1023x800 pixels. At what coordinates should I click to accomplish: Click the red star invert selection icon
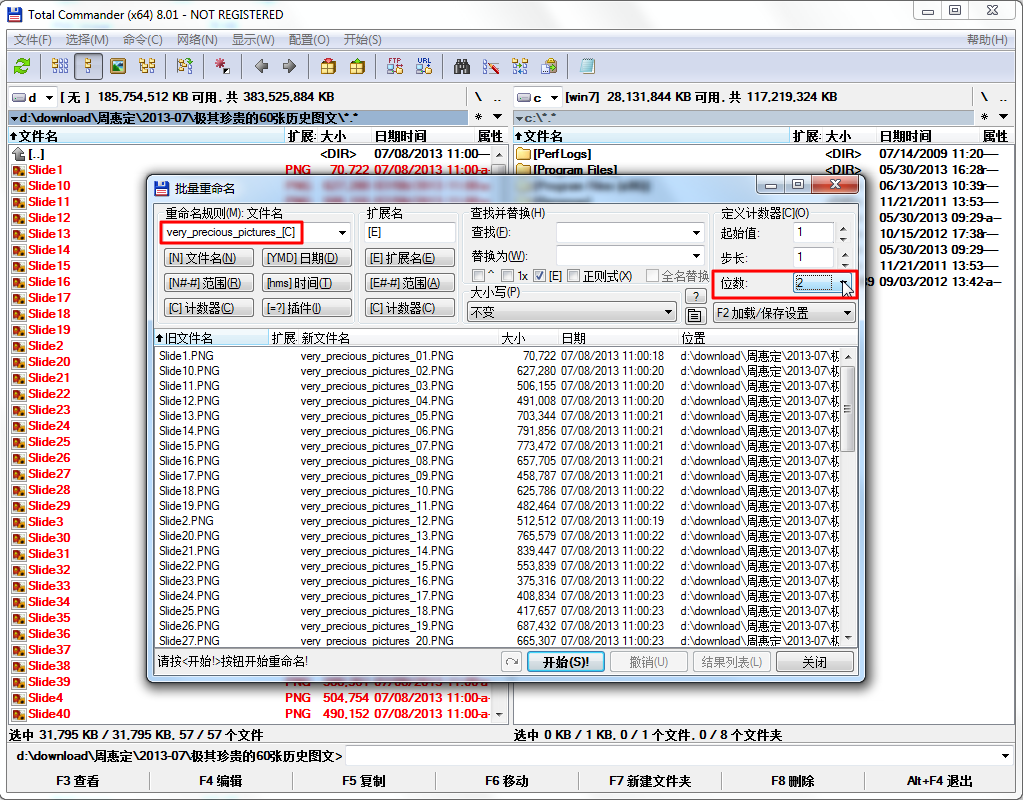coord(222,66)
